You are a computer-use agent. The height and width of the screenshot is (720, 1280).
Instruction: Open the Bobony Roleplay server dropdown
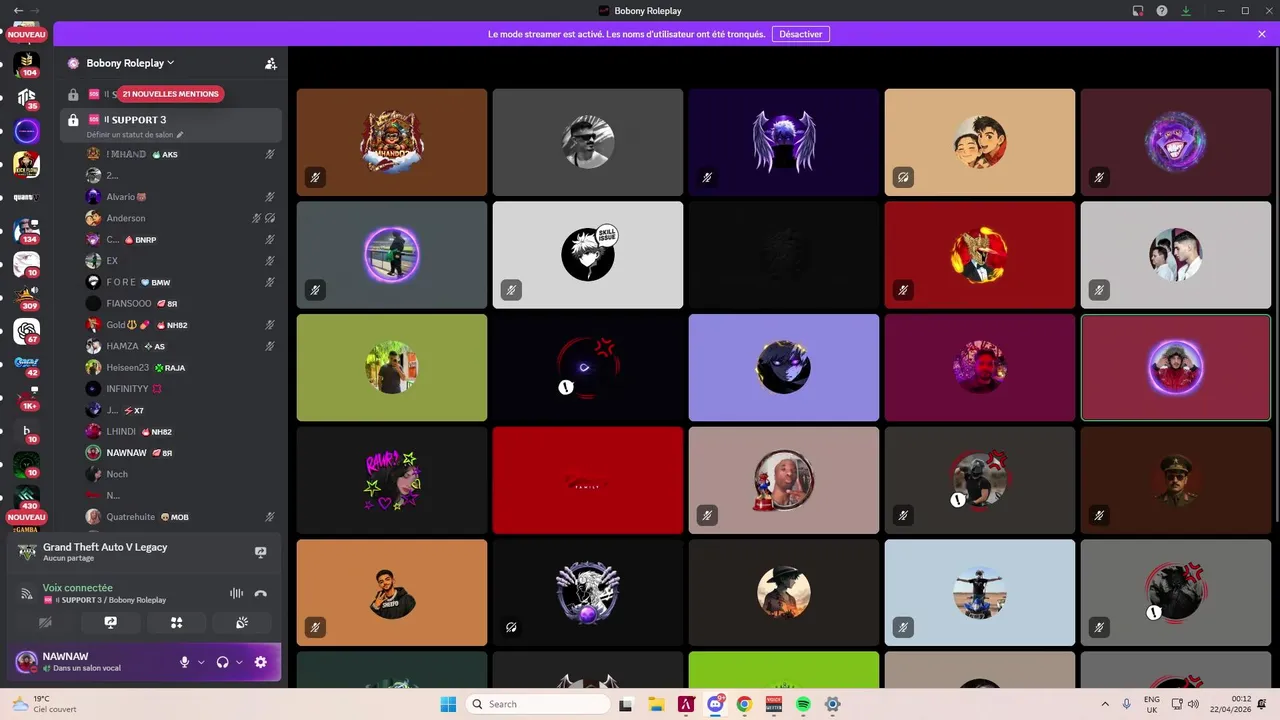coord(130,63)
